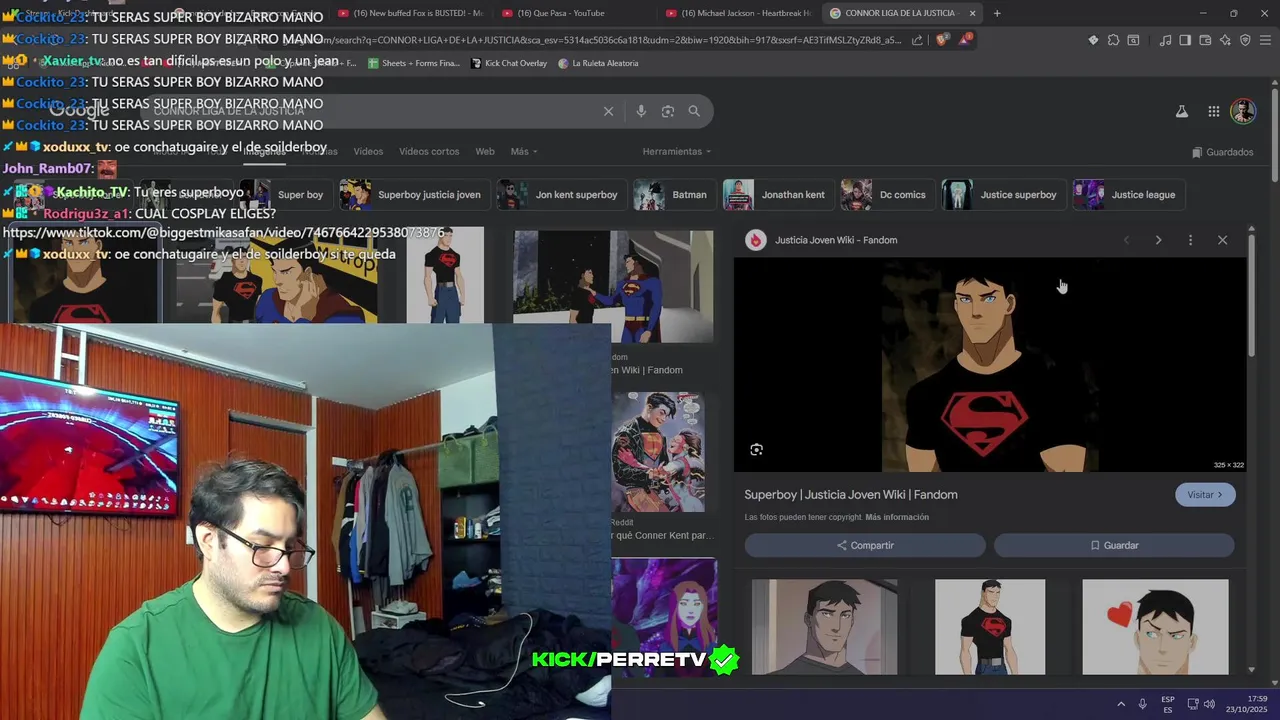The image size is (1280, 720).
Task: Select the Justice league chip
Action: tap(1129, 195)
